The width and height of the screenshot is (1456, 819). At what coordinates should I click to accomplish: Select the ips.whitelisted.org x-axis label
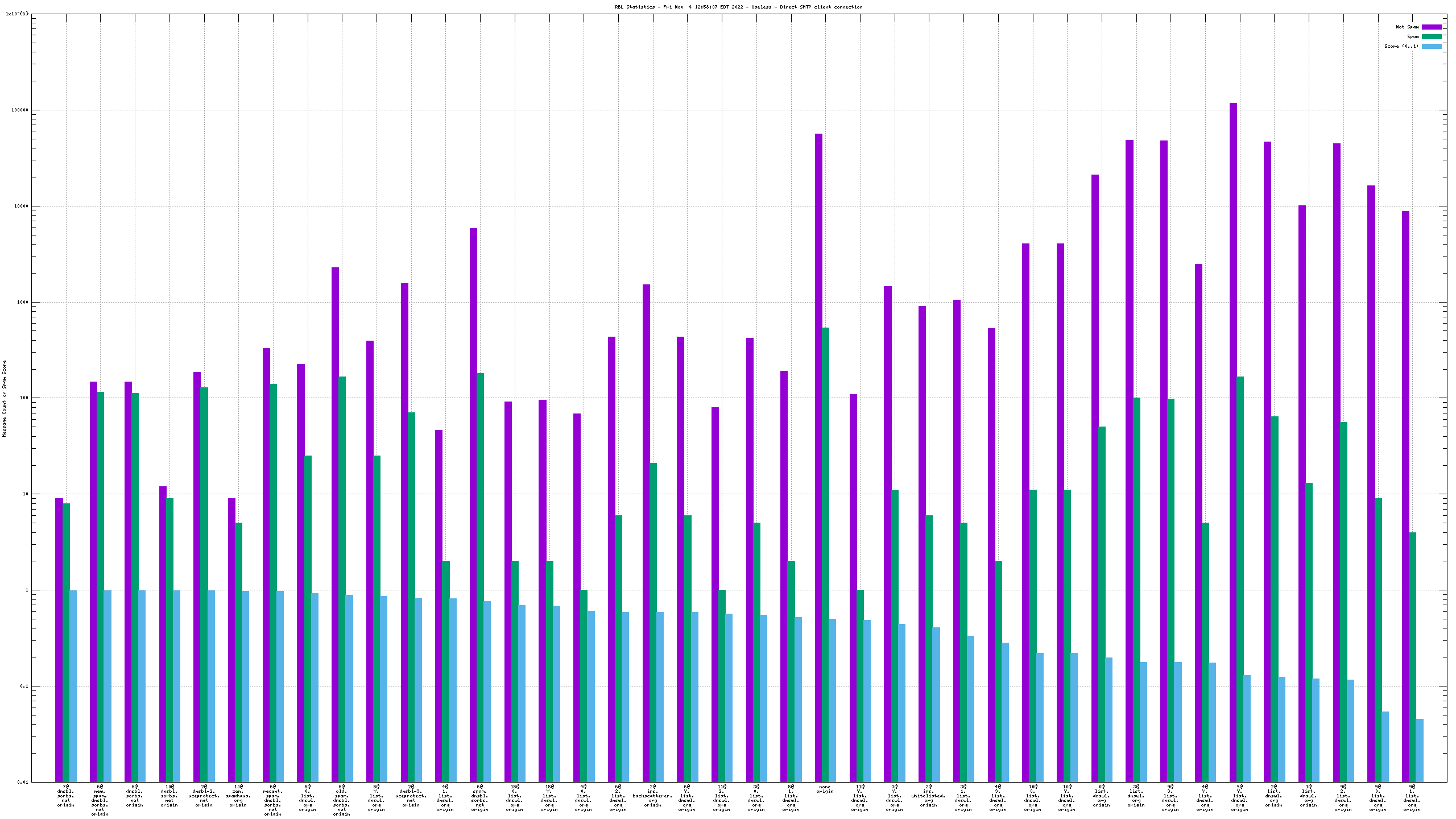coord(928,796)
